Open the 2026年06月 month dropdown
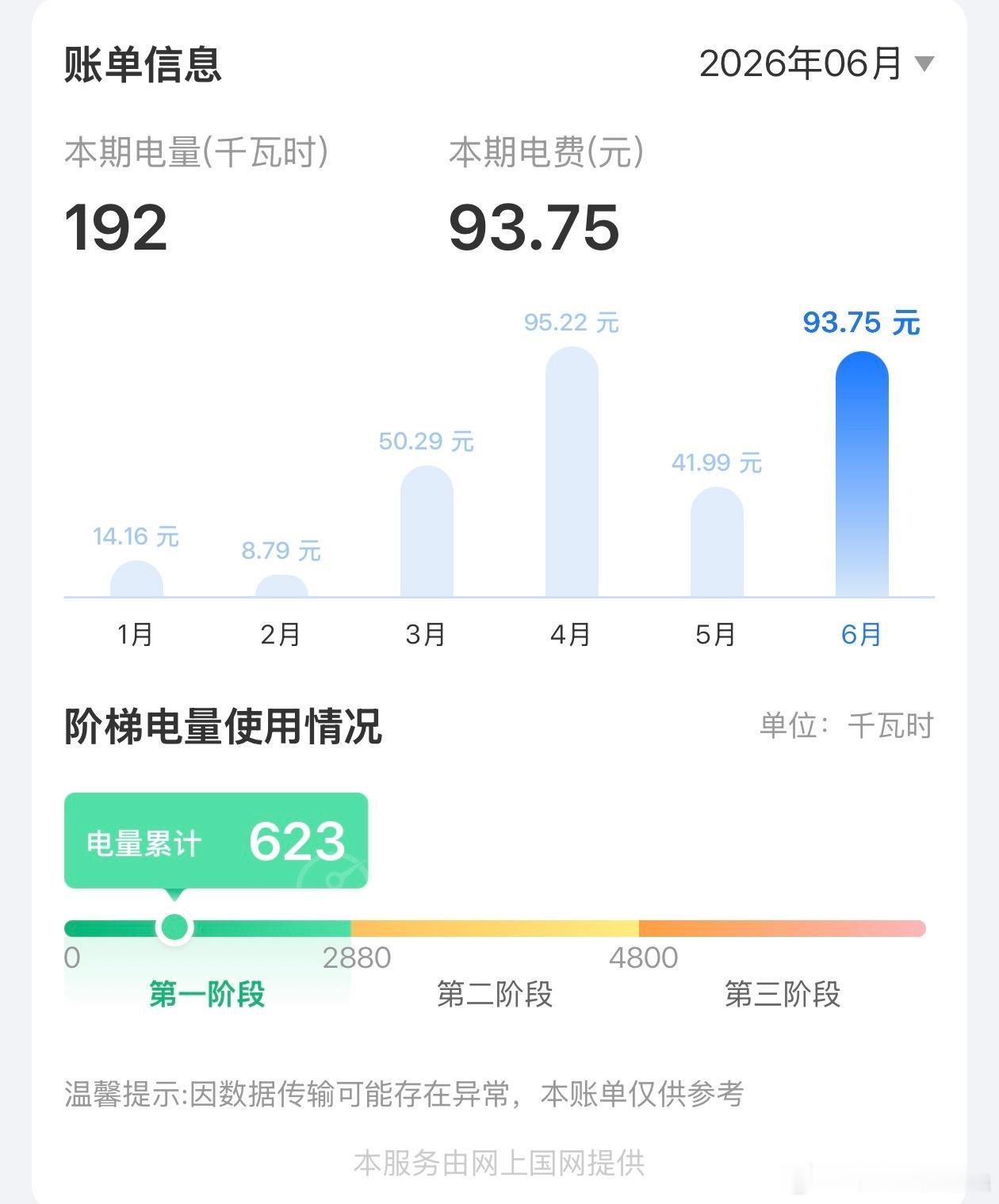 [x=817, y=63]
